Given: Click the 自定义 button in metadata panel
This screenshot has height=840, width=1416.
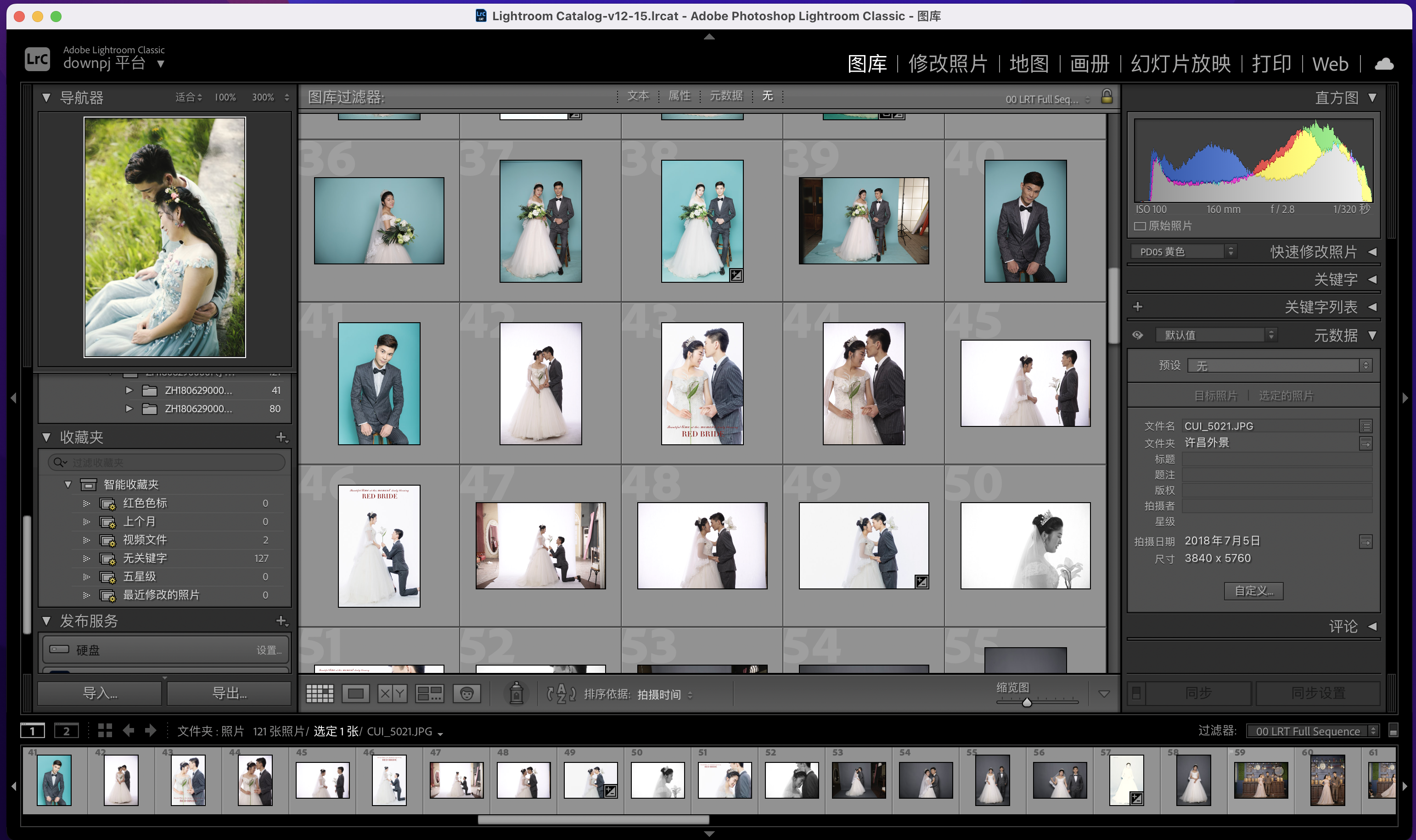Looking at the screenshot, I should [x=1253, y=591].
